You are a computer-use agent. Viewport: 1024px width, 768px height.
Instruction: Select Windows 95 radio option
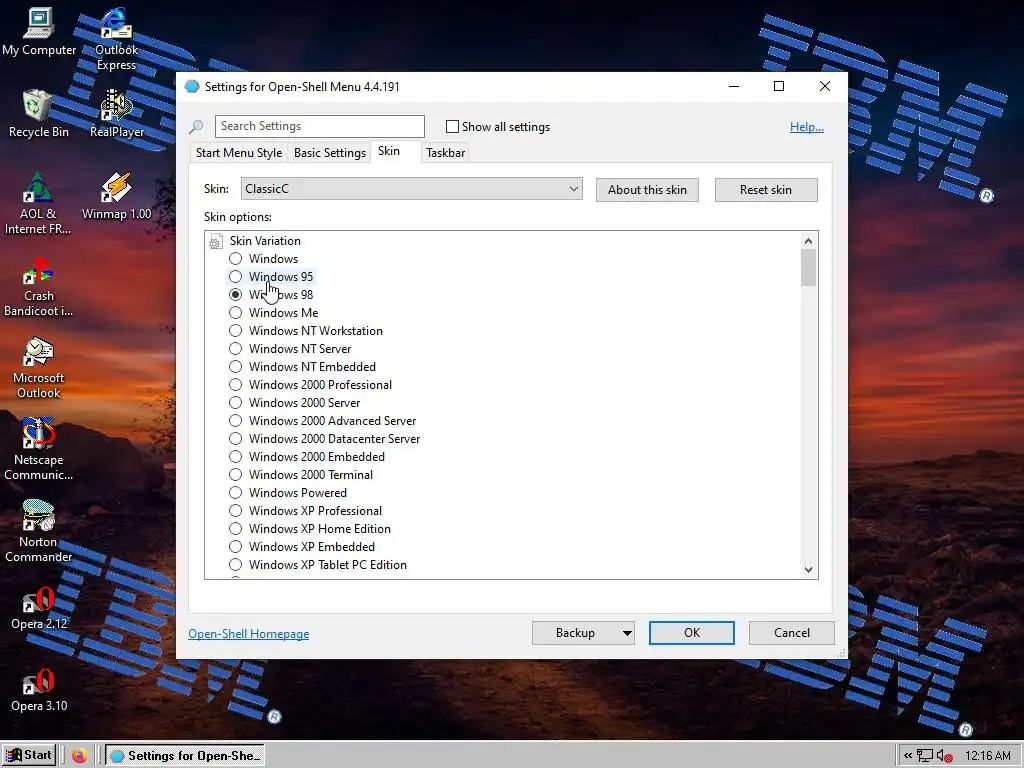click(x=235, y=277)
